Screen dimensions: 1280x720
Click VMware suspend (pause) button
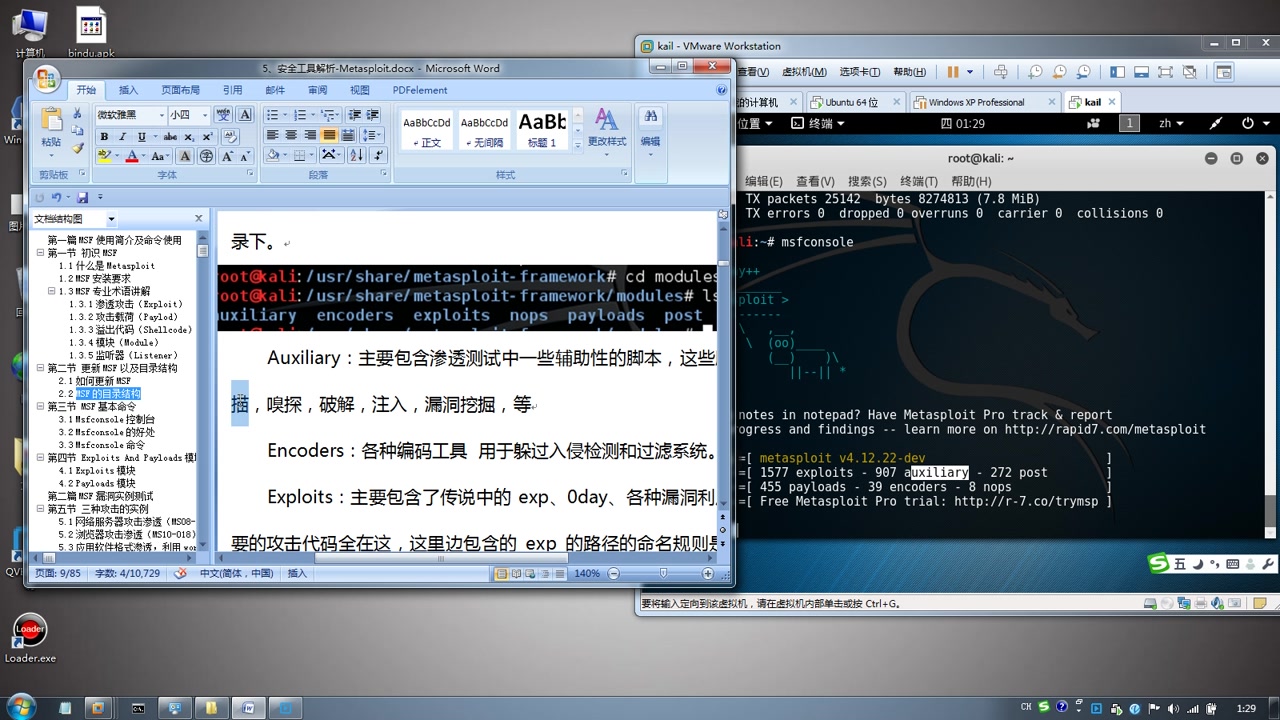tap(953, 72)
